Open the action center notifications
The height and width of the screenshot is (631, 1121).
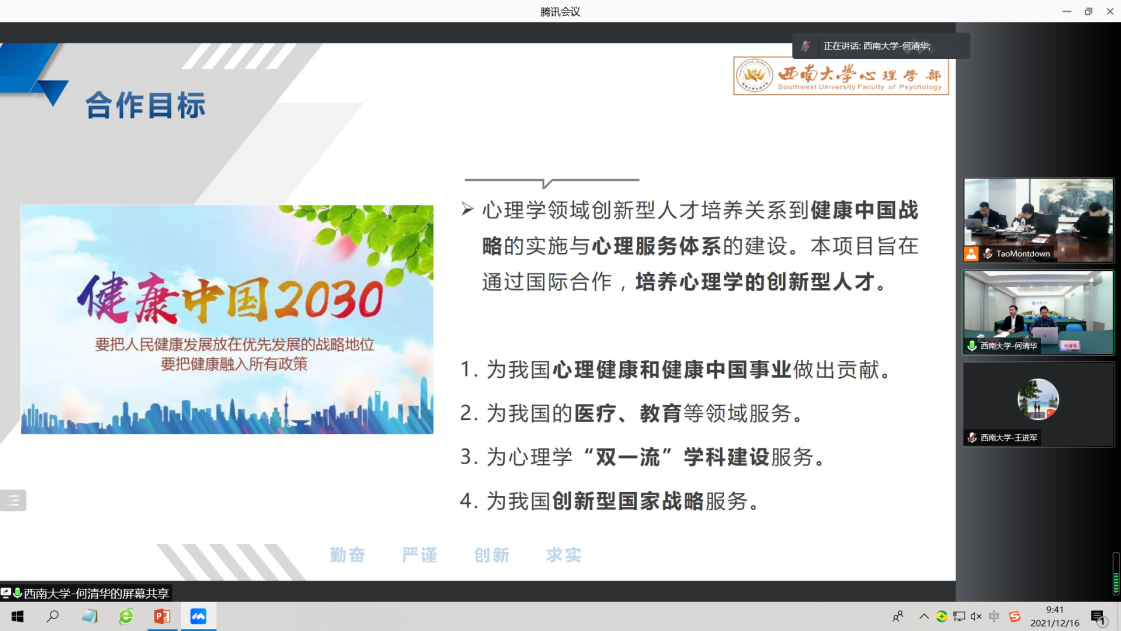click(1098, 617)
